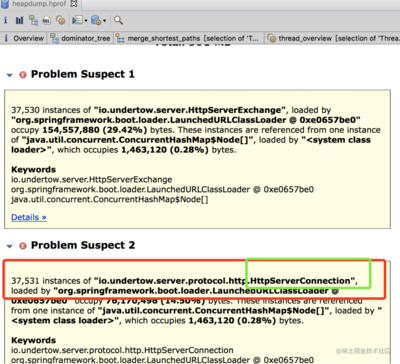The image size is (400, 364).
Task: Open the heap dump Overview info icon
Action: coord(5,20)
